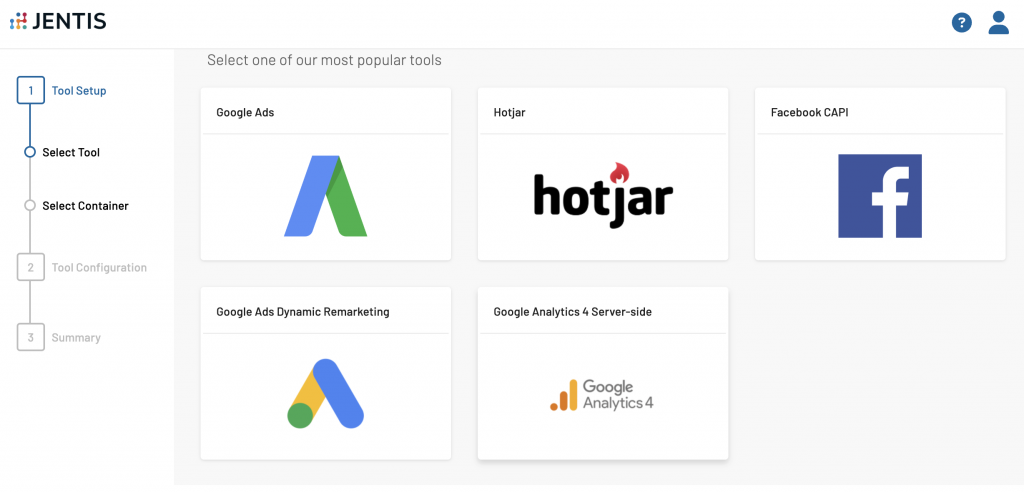Open the Select Tool sub-step
This screenshot has width=1024, height=493.
71,152
